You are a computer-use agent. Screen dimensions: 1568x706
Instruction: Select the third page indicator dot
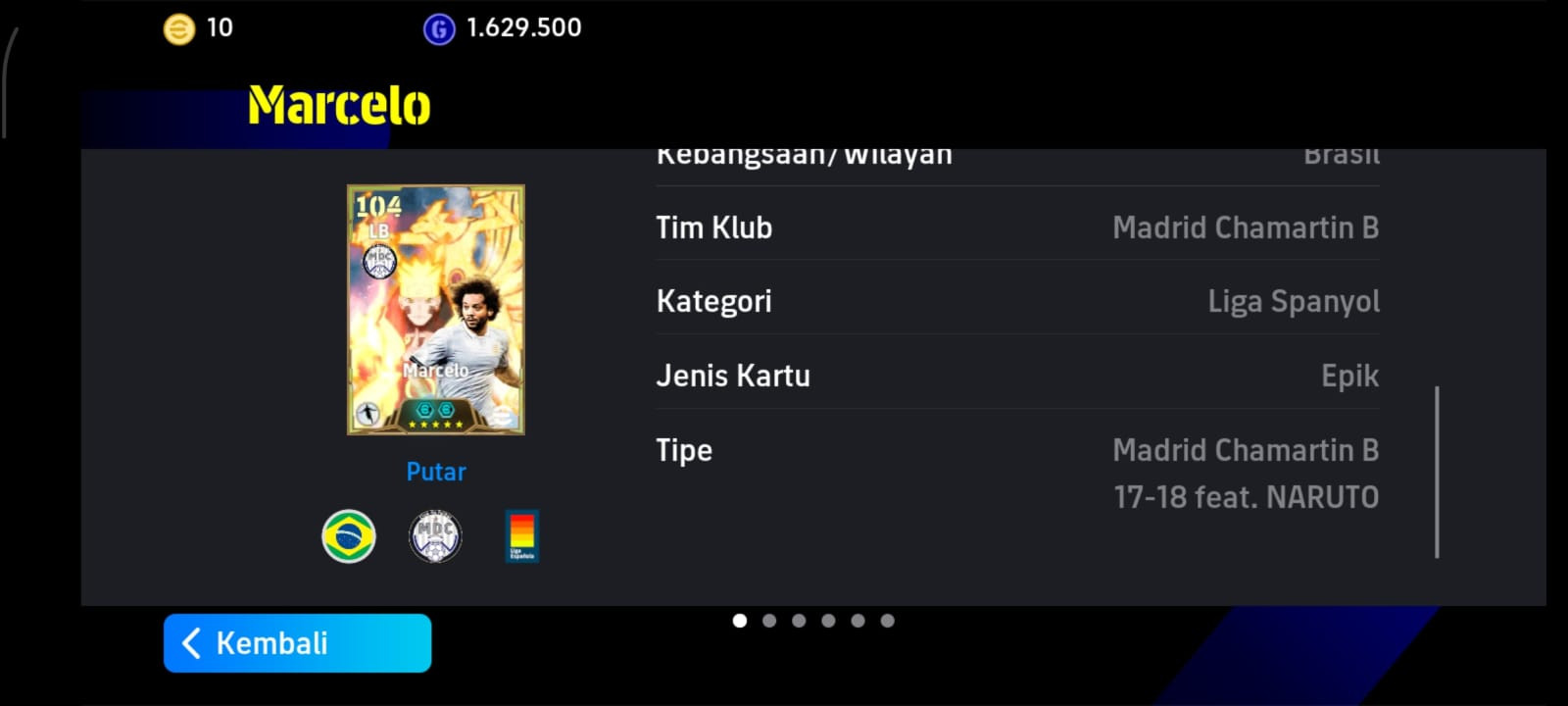click(x=799, y=621)
